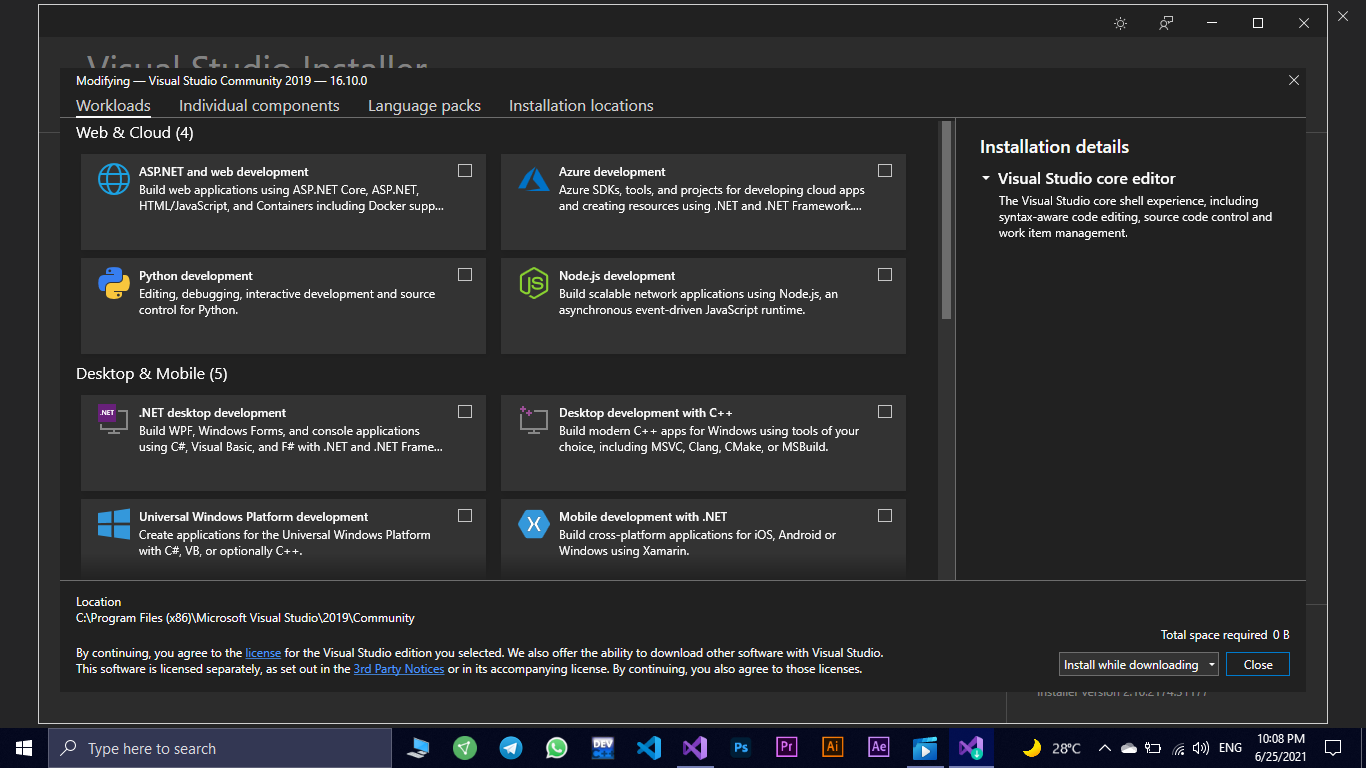This screenshot has height=768, width=1366.
Task: Open the Language packs tab
Action: (x=424, y=106)
